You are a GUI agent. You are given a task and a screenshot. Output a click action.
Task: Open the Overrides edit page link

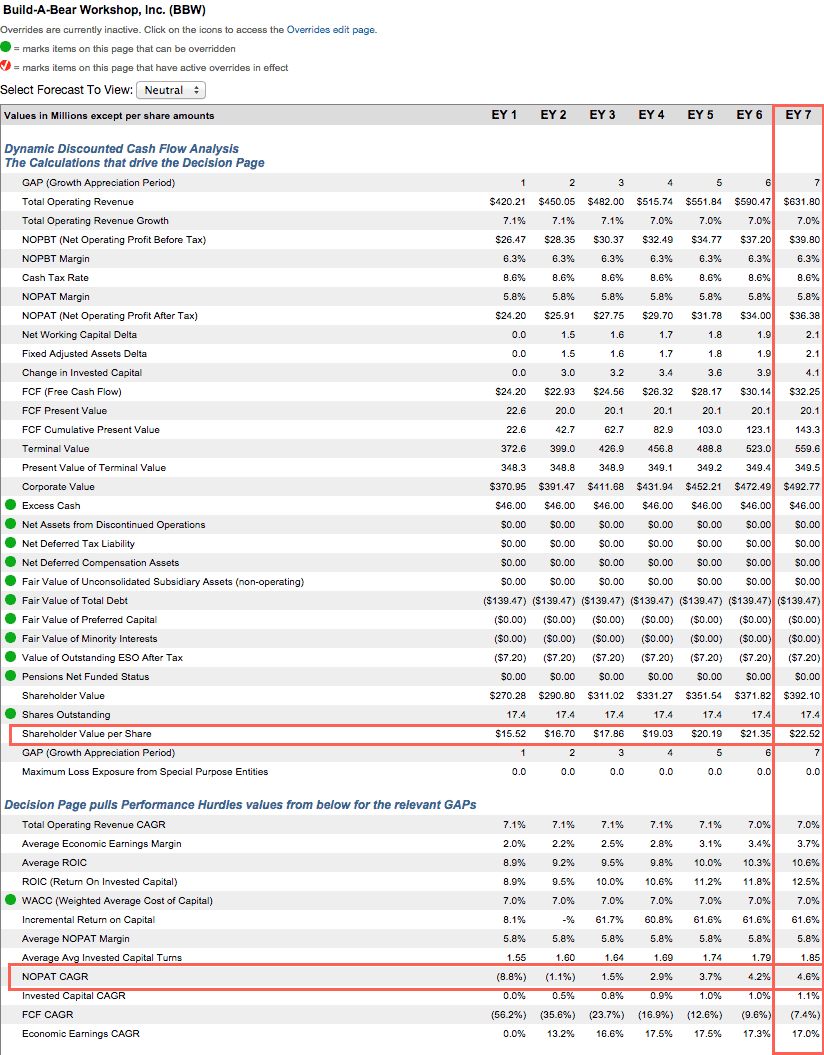(330, 30)
